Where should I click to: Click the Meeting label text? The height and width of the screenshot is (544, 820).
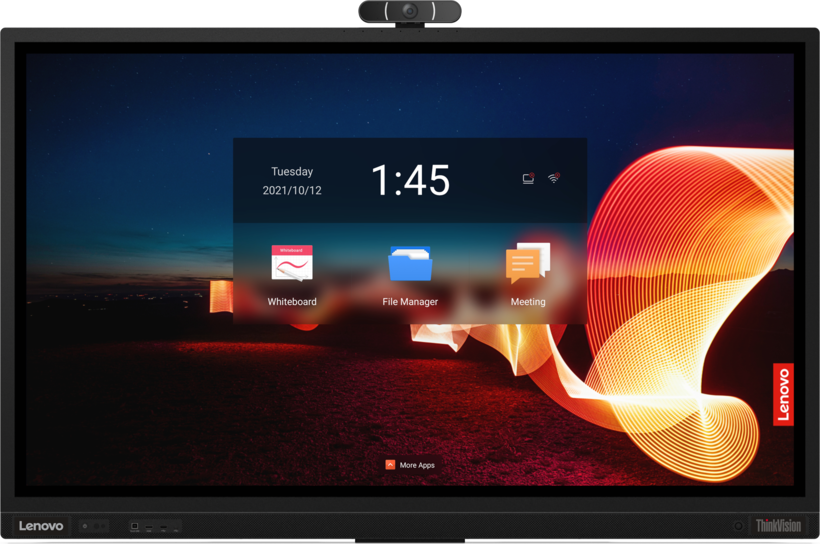528,302
